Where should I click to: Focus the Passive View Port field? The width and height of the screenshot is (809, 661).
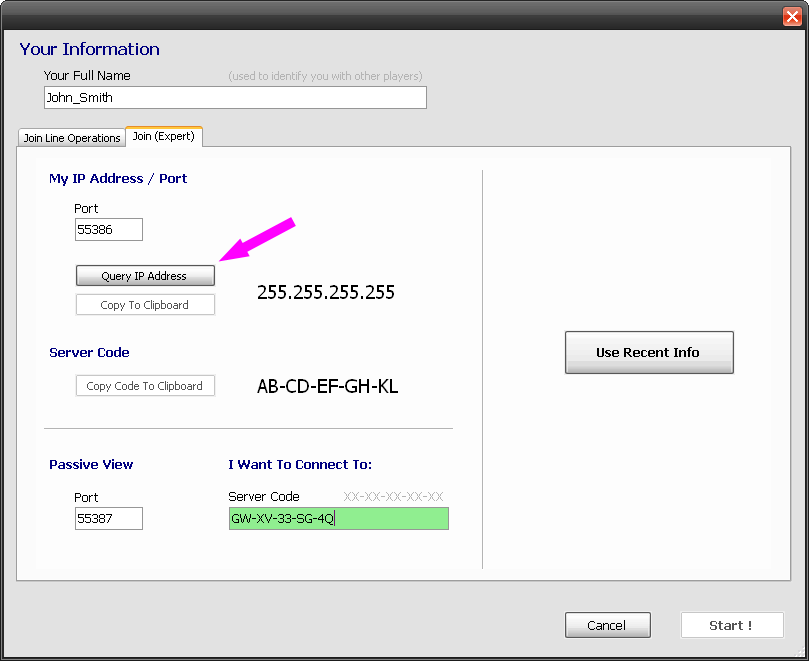[109, 518]
